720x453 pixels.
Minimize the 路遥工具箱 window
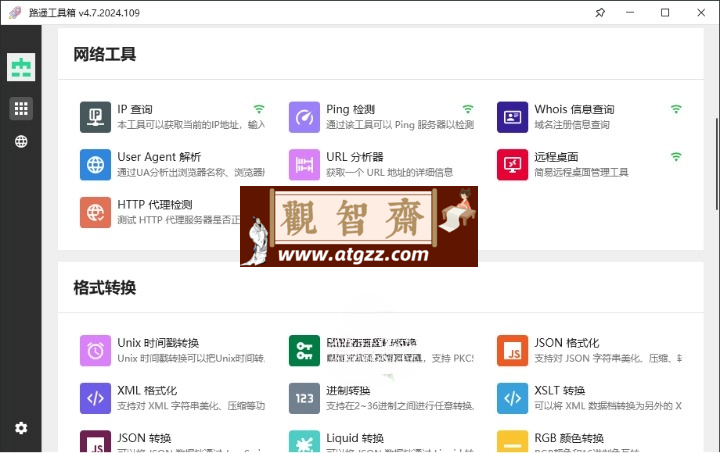(x=630, y=13)
